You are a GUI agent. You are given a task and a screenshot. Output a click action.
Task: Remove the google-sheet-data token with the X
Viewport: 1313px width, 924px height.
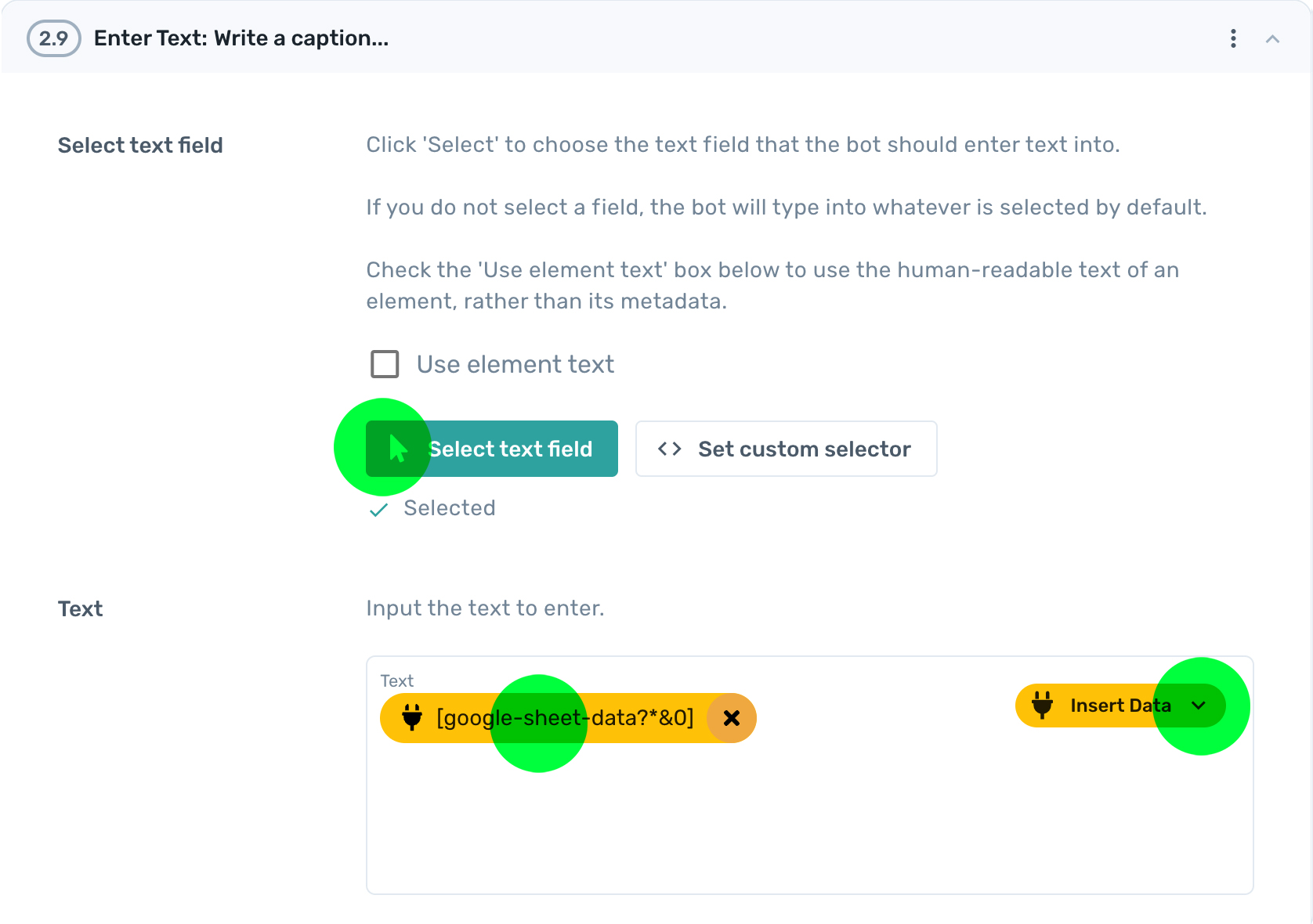732,717
